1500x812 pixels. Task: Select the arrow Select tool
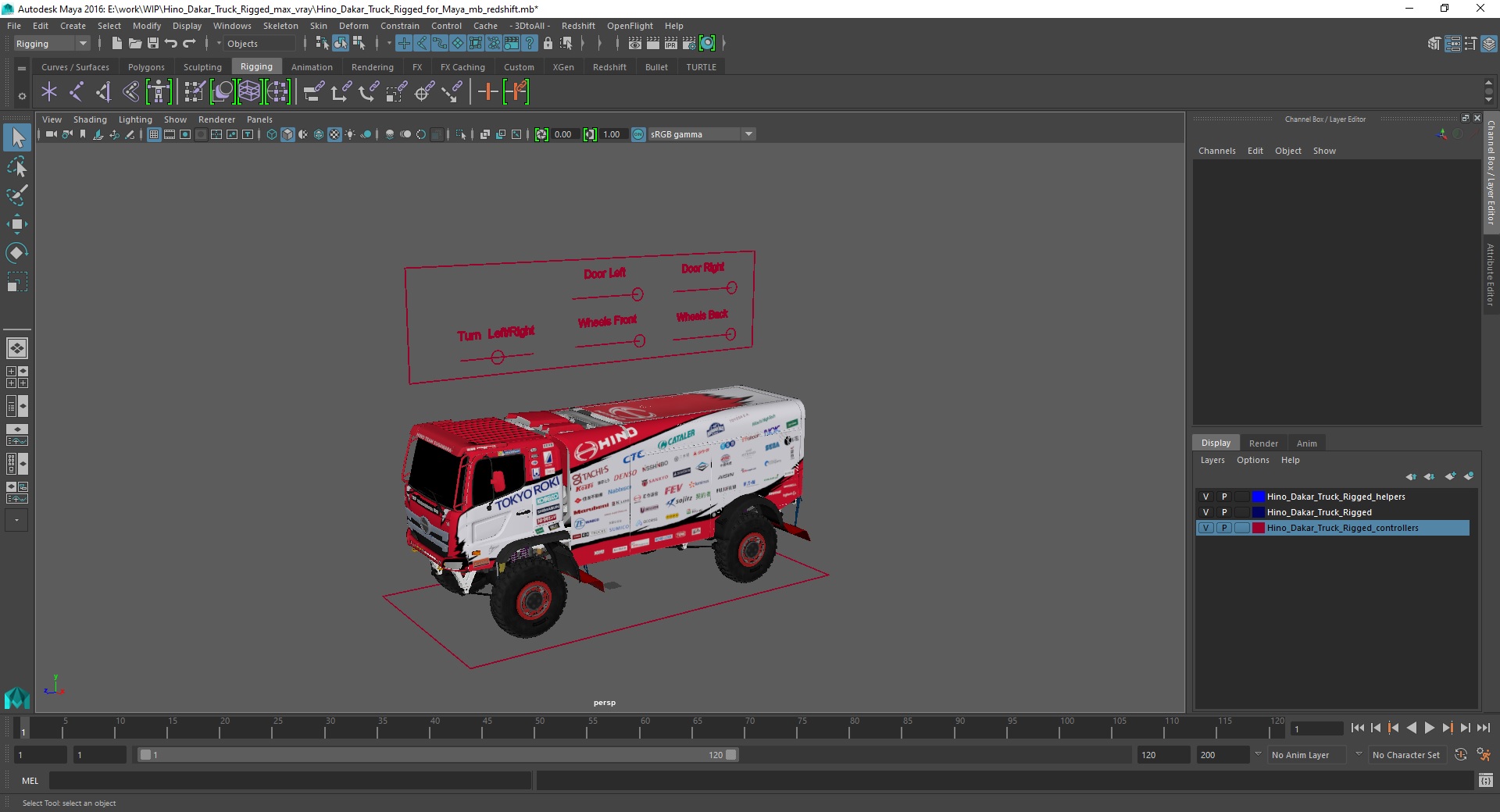pos(17,138)
